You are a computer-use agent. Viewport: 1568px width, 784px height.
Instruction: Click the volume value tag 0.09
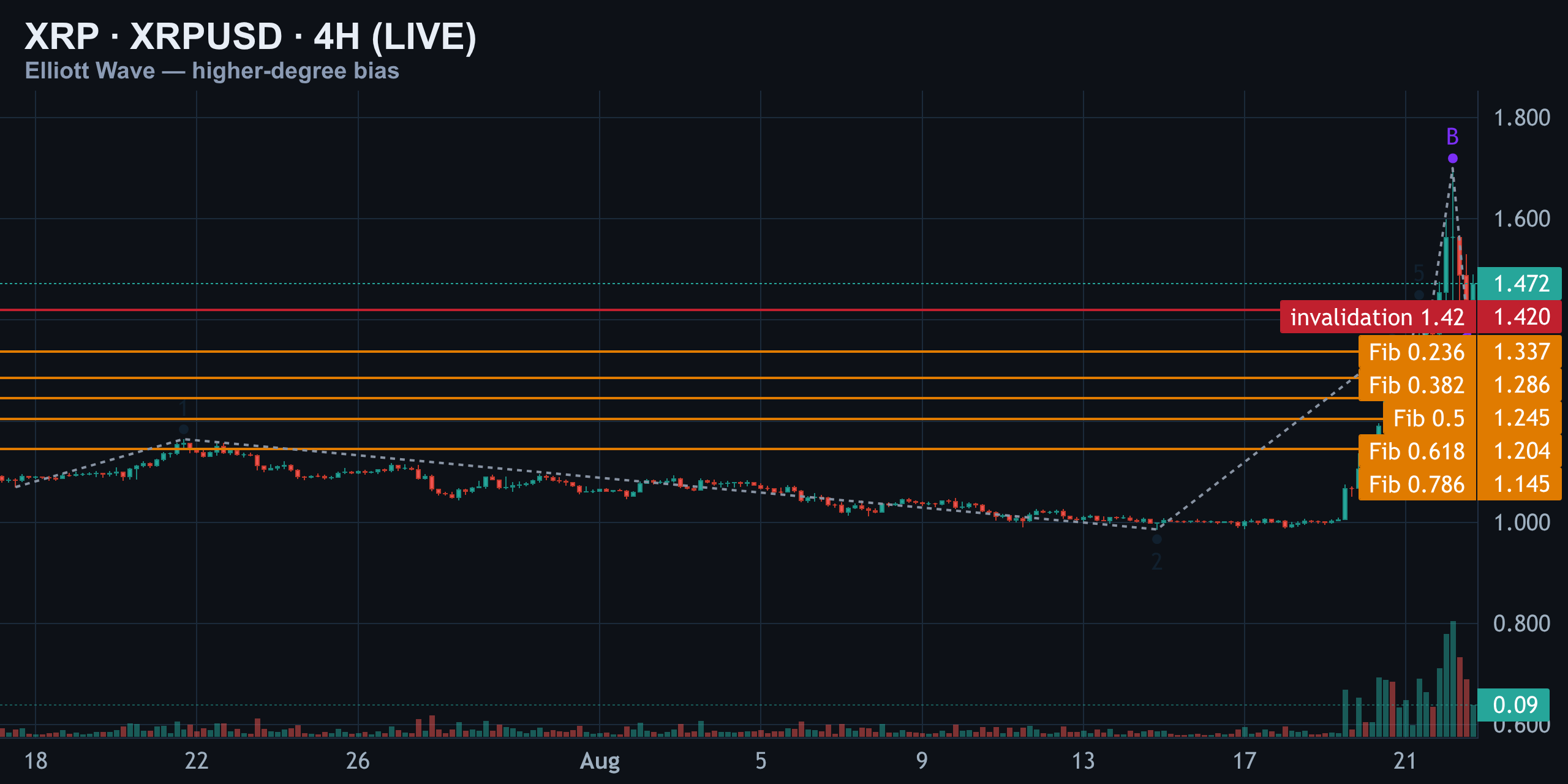(1513, 705)
